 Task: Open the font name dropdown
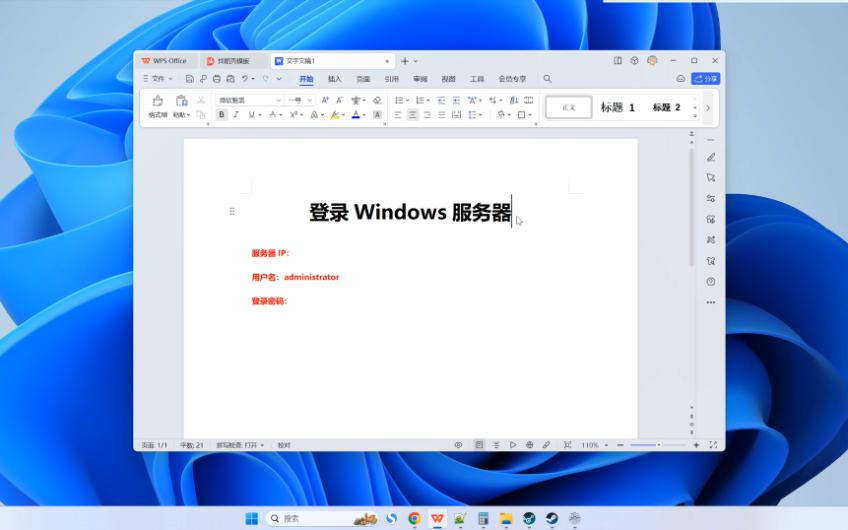[x=279, y=100]
